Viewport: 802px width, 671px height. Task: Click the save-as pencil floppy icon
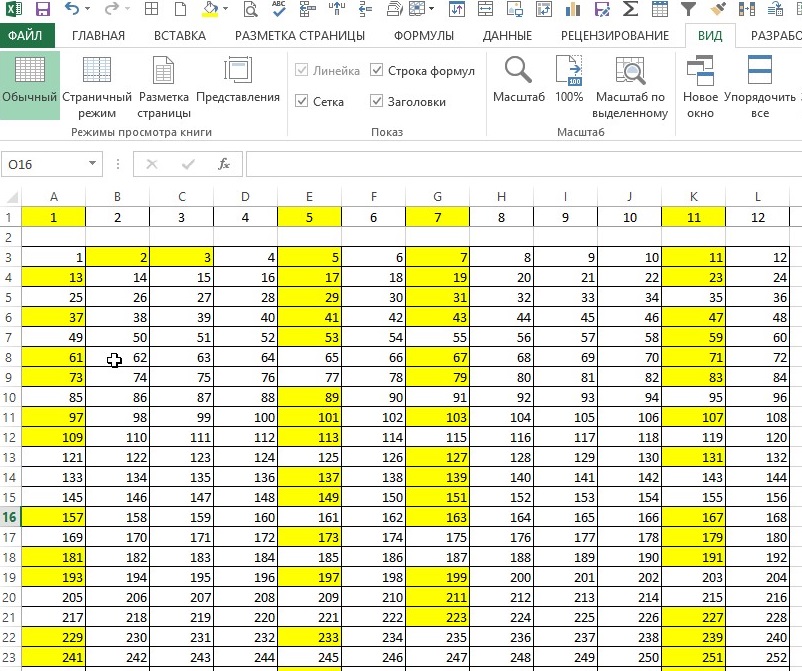click(602, 9)
